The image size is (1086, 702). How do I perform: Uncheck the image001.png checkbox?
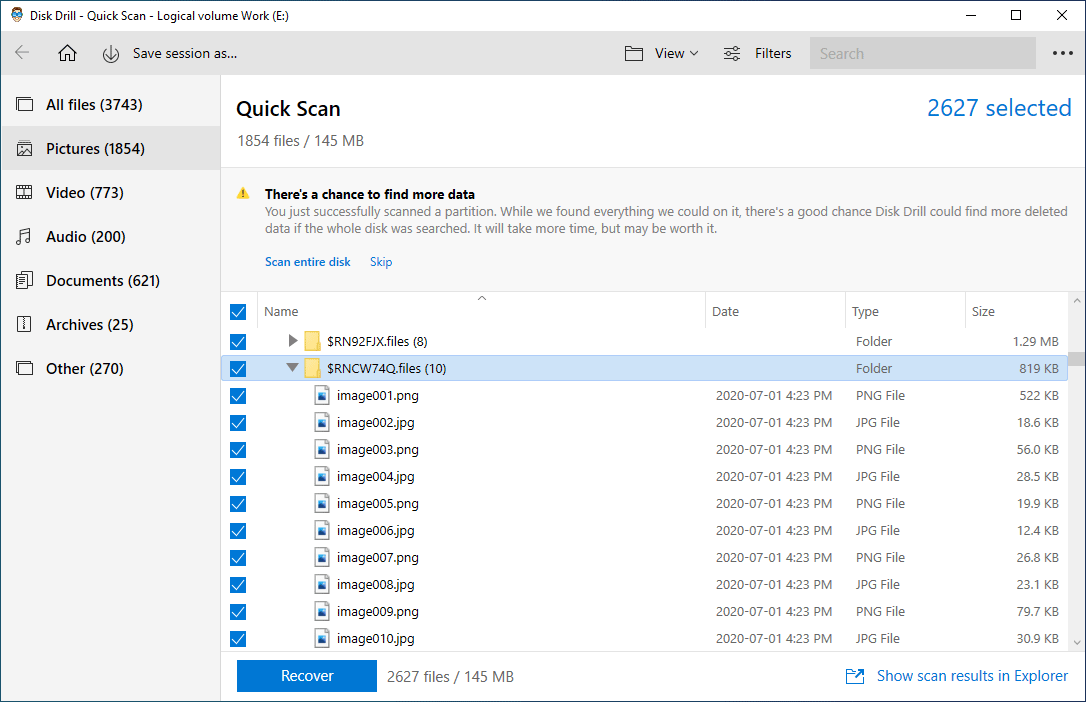point(238,395)
